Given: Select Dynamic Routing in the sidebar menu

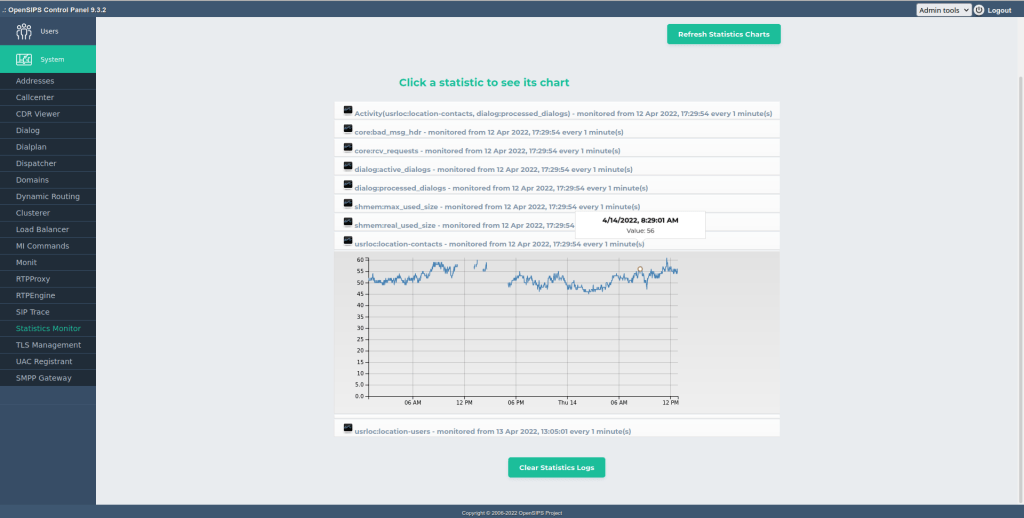Looking at the screenshot, I should click(48, 197).
